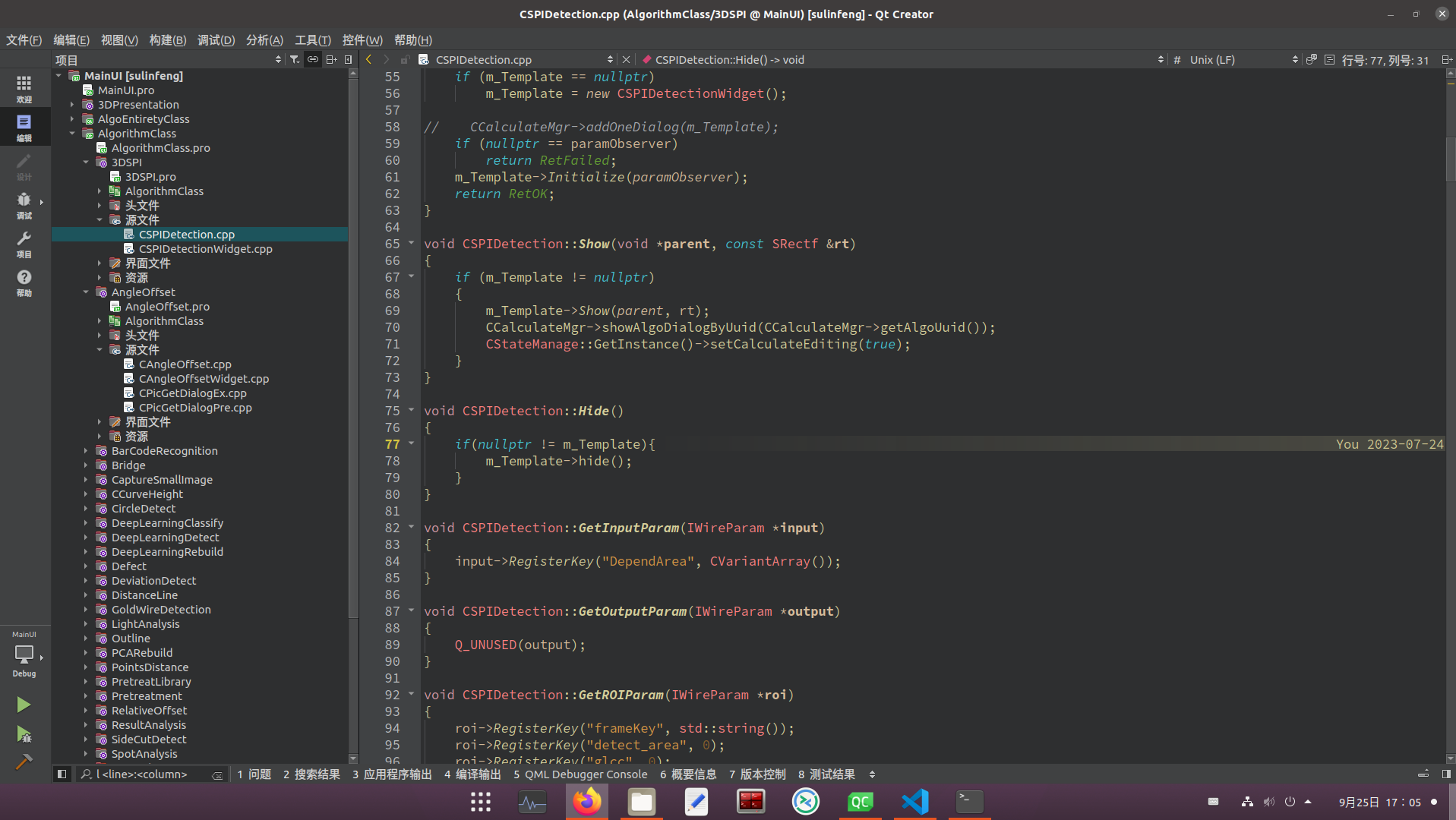Click the project tree filter icon

click(x=295, y=59)
